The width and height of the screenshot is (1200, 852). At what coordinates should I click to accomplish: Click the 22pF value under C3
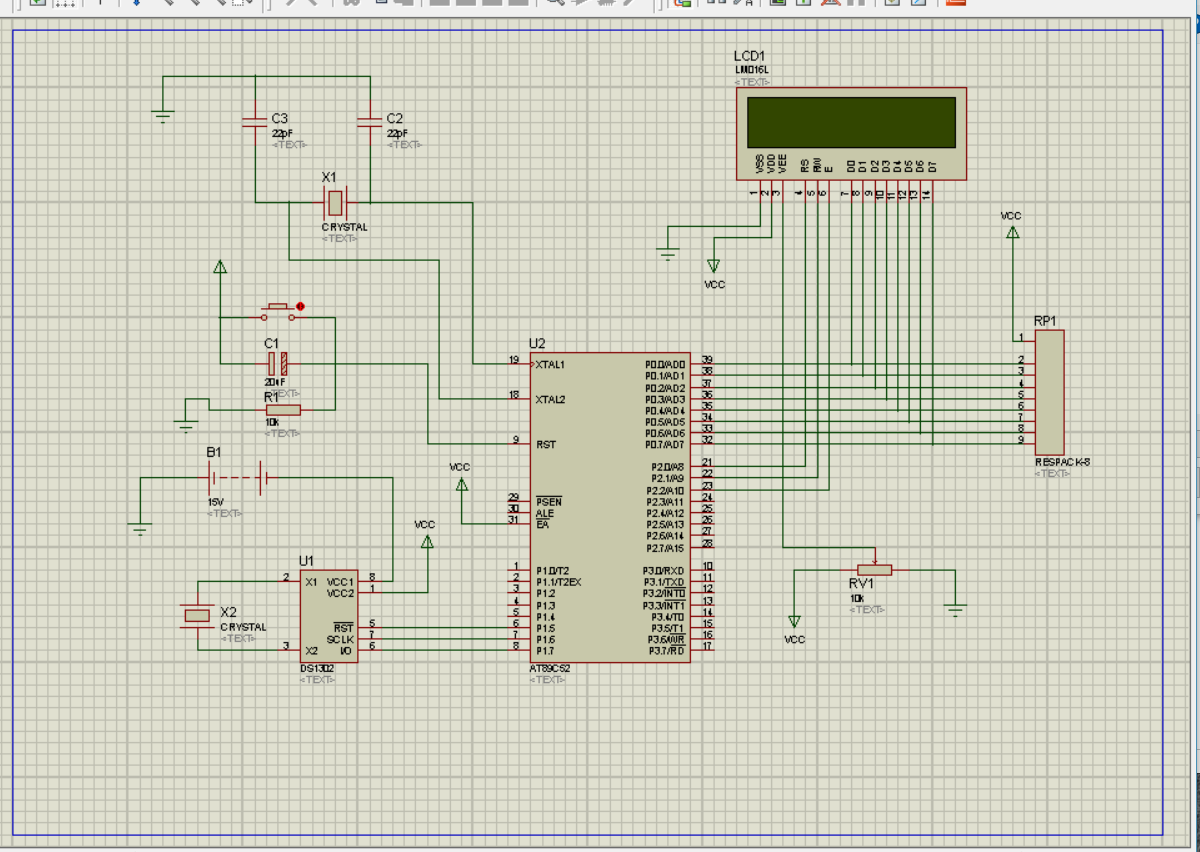tap(282, 133)
